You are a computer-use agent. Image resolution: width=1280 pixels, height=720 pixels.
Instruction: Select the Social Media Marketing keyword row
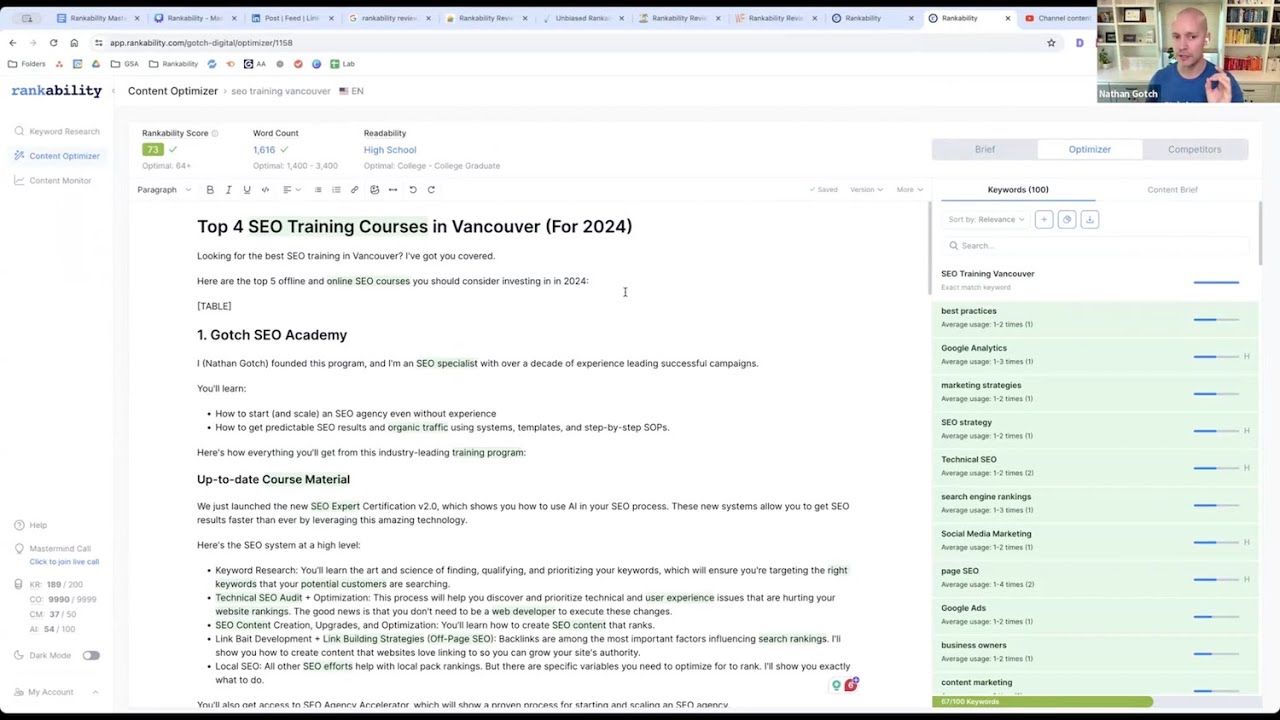coord(1095,540)
